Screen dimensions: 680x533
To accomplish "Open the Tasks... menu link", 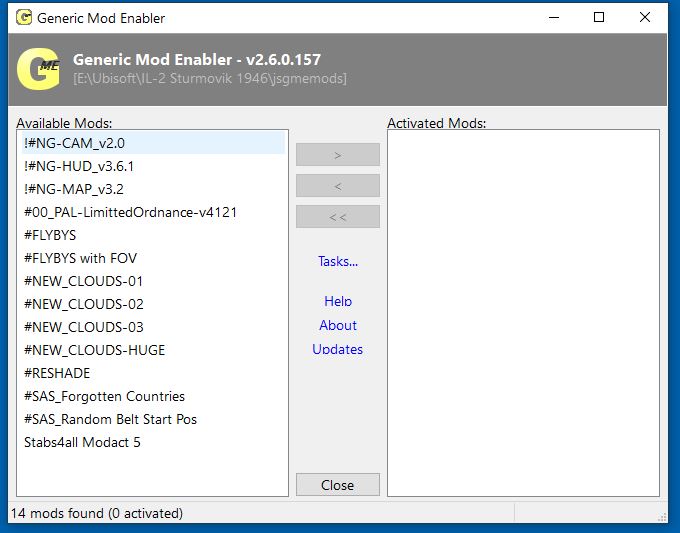I will pos(338,261).
